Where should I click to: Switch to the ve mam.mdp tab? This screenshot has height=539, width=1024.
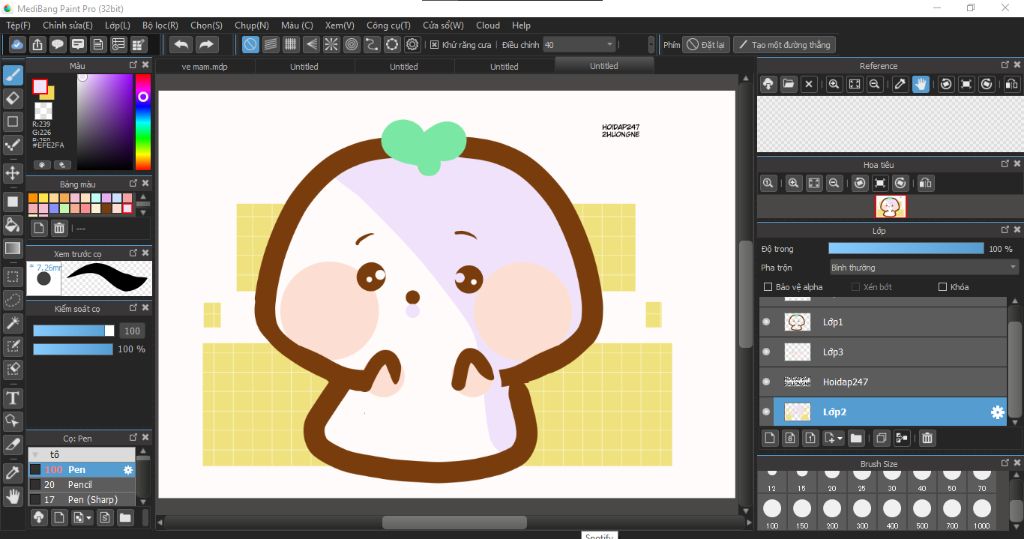[204, 66]
